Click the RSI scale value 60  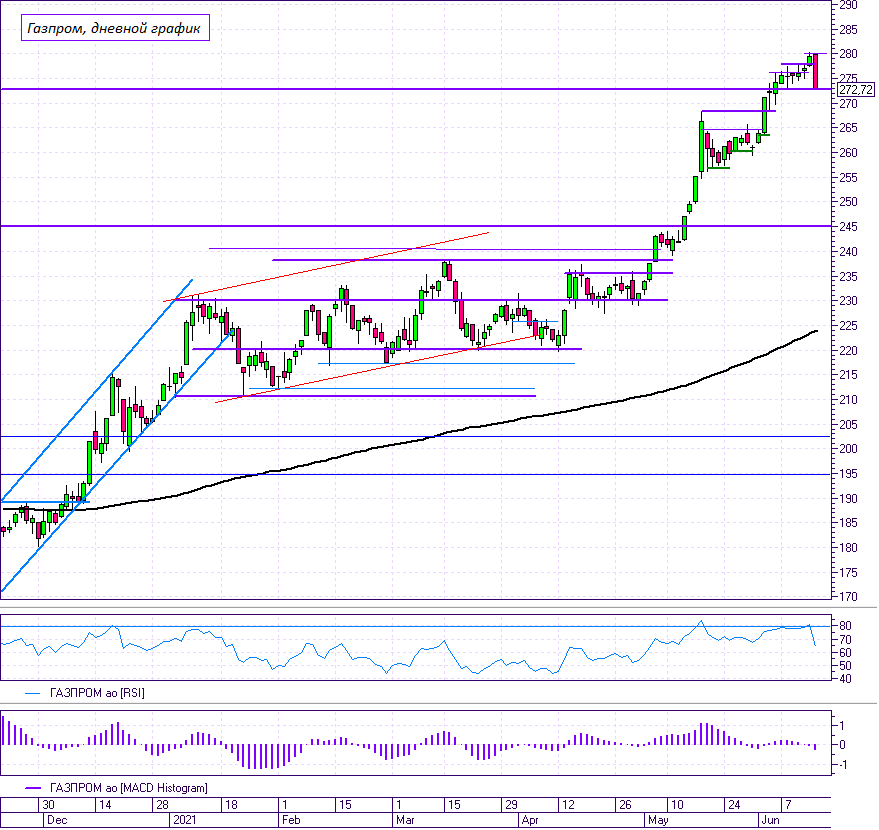point(845,653)
